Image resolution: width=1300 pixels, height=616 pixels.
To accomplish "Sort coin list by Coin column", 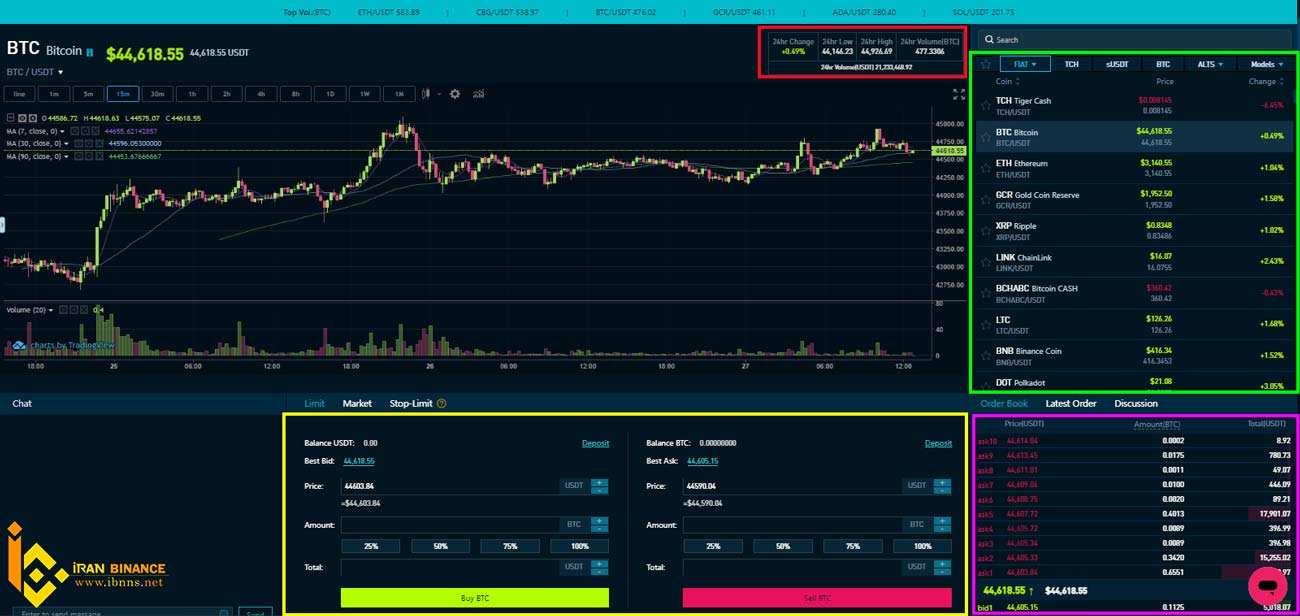I will tap(1007, 81).
